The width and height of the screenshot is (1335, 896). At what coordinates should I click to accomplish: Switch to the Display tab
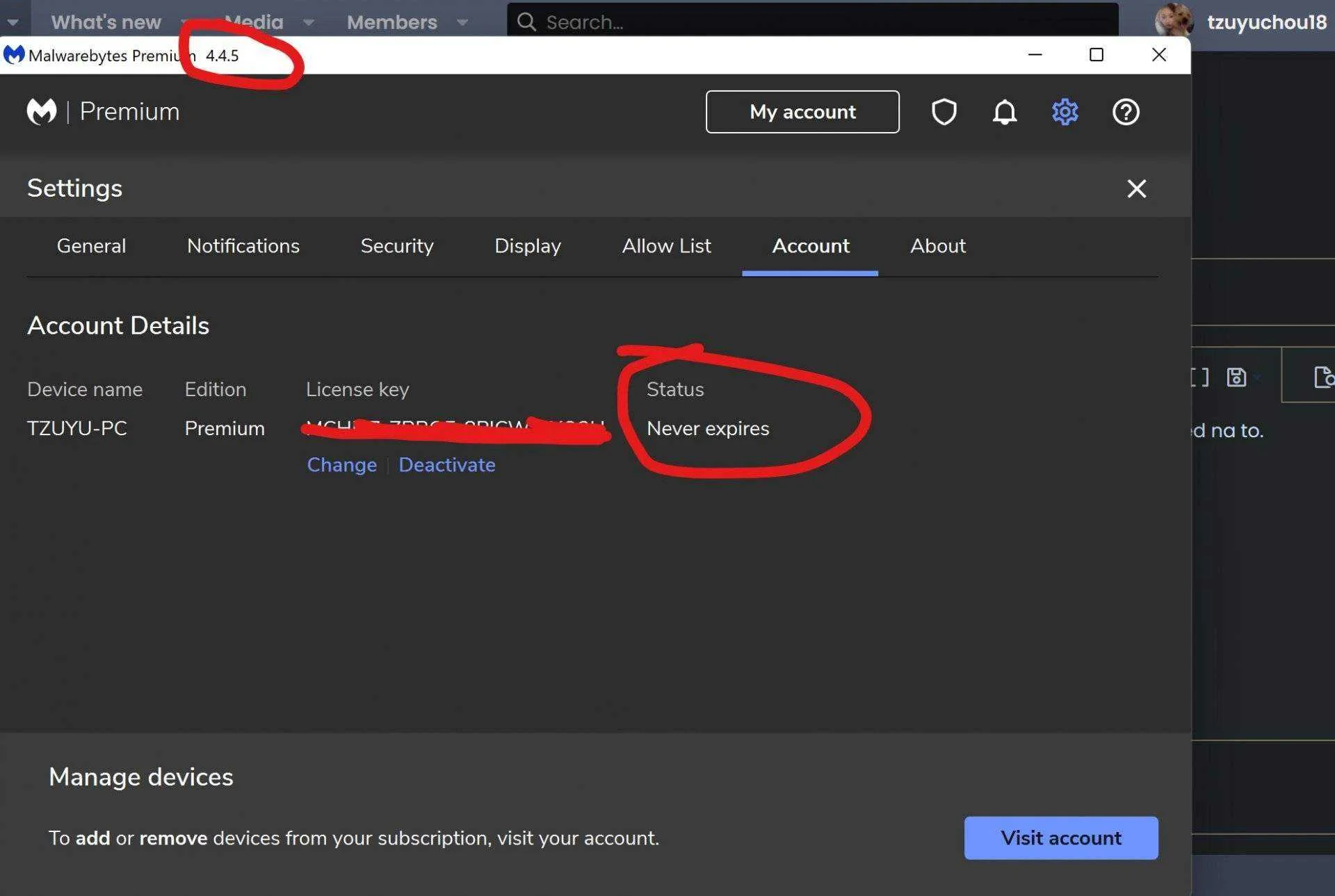point(528,245)
